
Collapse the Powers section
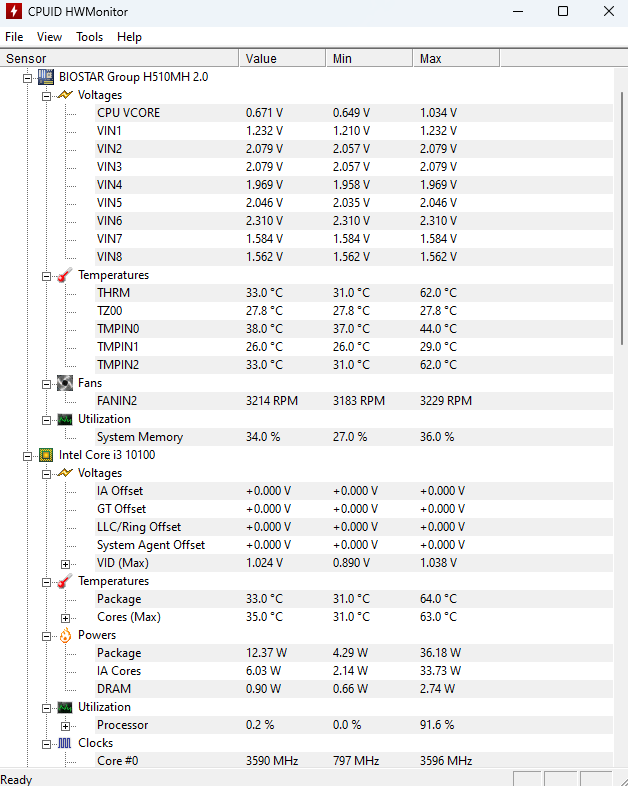(47, 636)
